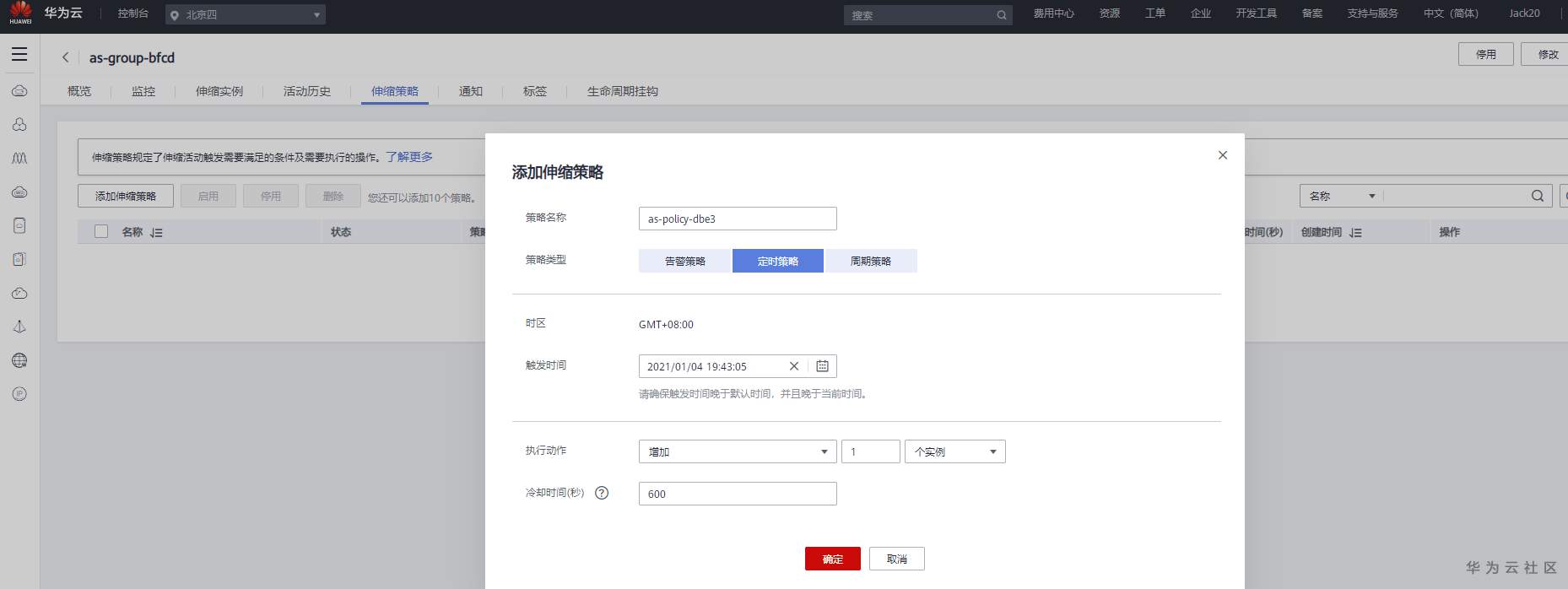Click the help icon next to 冷却时间(秒)
The image size is (1568, 589).
[x=602, y=493]
